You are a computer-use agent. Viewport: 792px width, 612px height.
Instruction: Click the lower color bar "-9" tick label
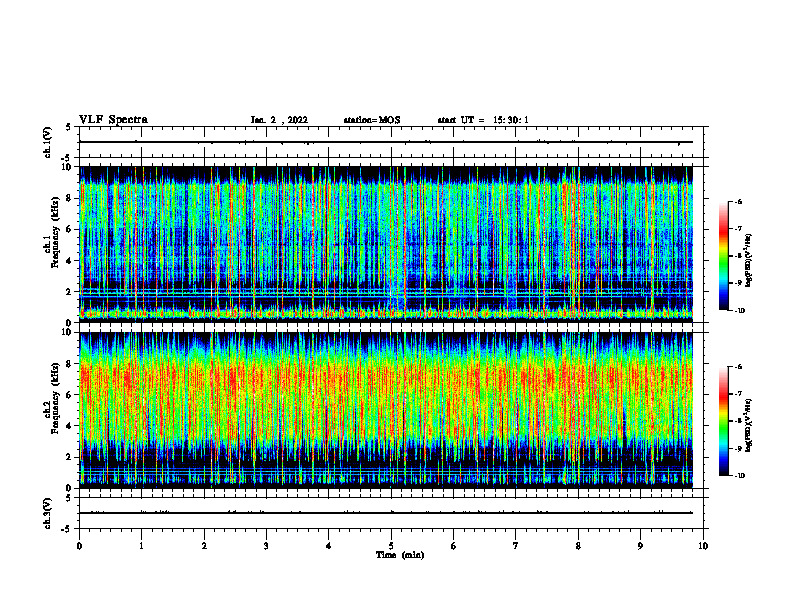point(738,448)
